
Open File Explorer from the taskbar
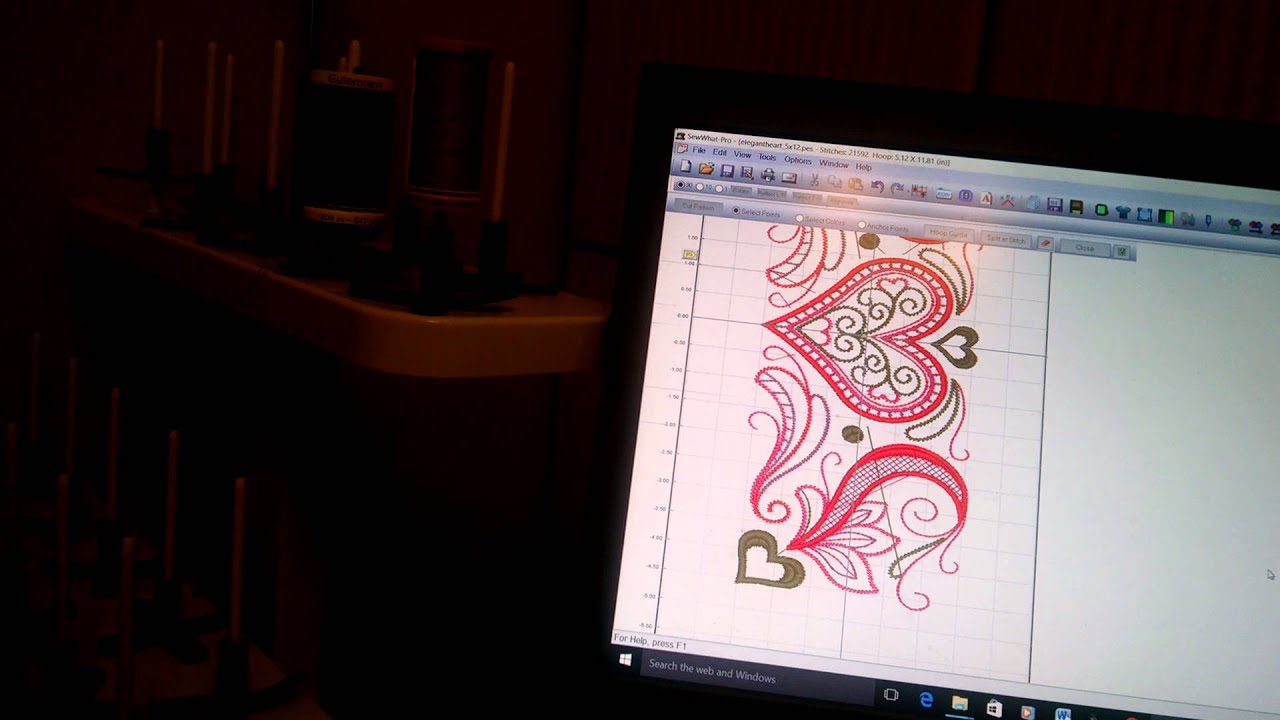959,704
